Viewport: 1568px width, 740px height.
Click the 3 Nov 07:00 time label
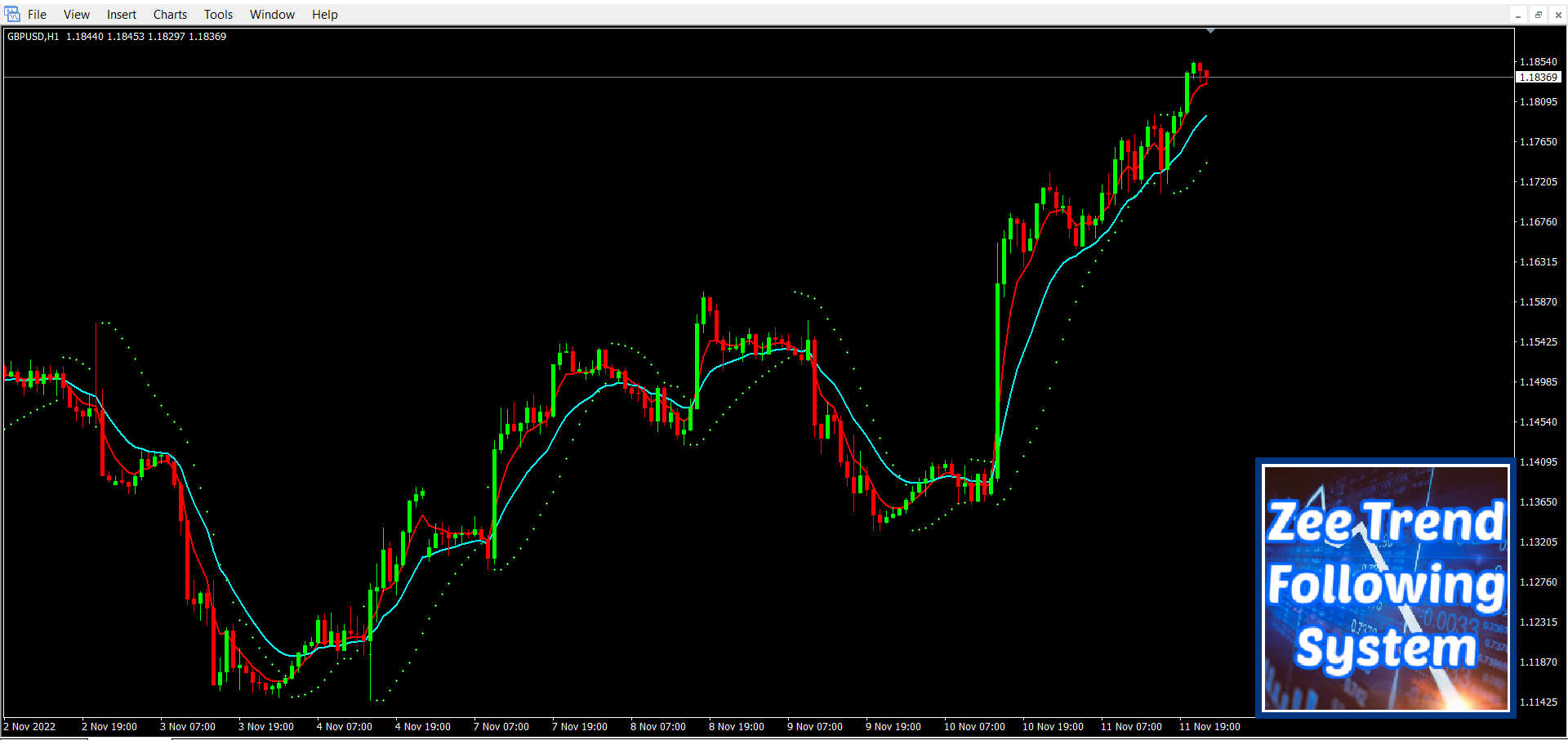(x=188, y=727)
